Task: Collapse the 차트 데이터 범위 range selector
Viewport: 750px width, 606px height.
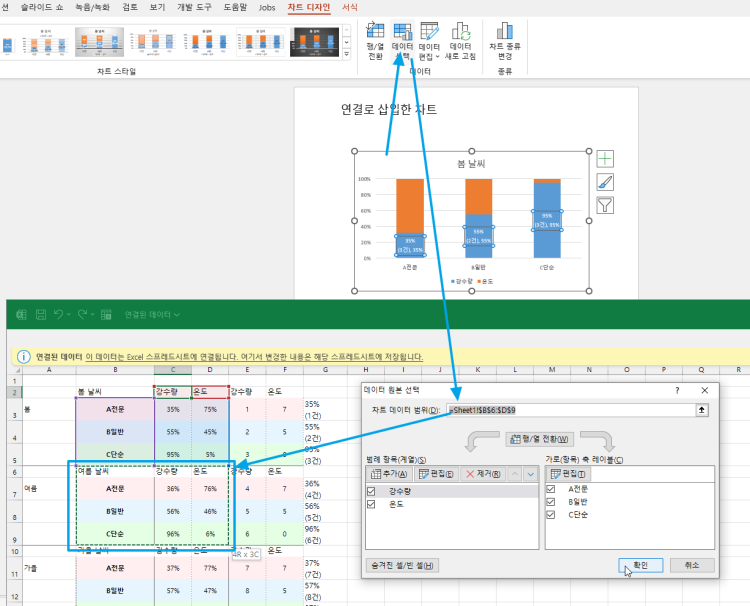Action: click(702, 410)
